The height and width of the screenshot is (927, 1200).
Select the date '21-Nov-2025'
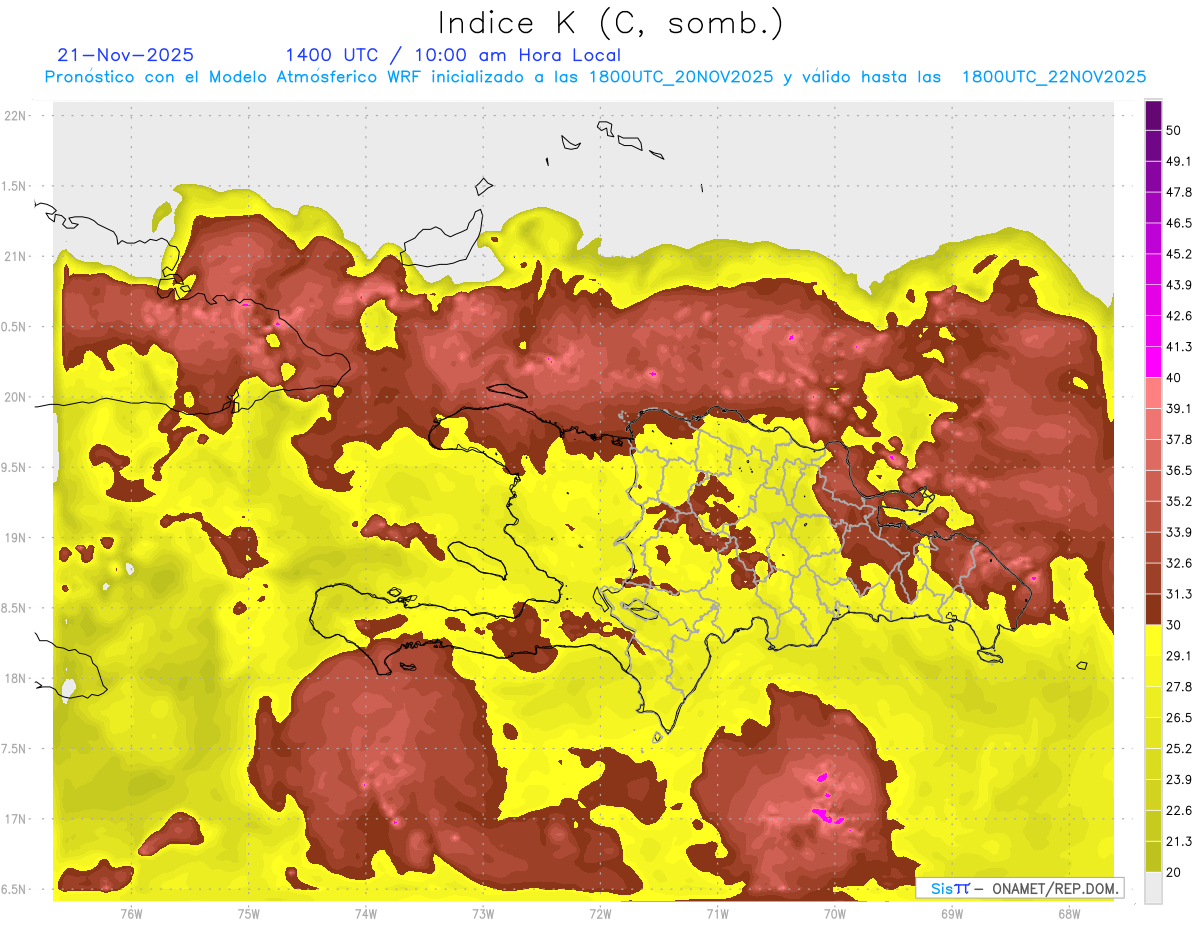(126, 55)
